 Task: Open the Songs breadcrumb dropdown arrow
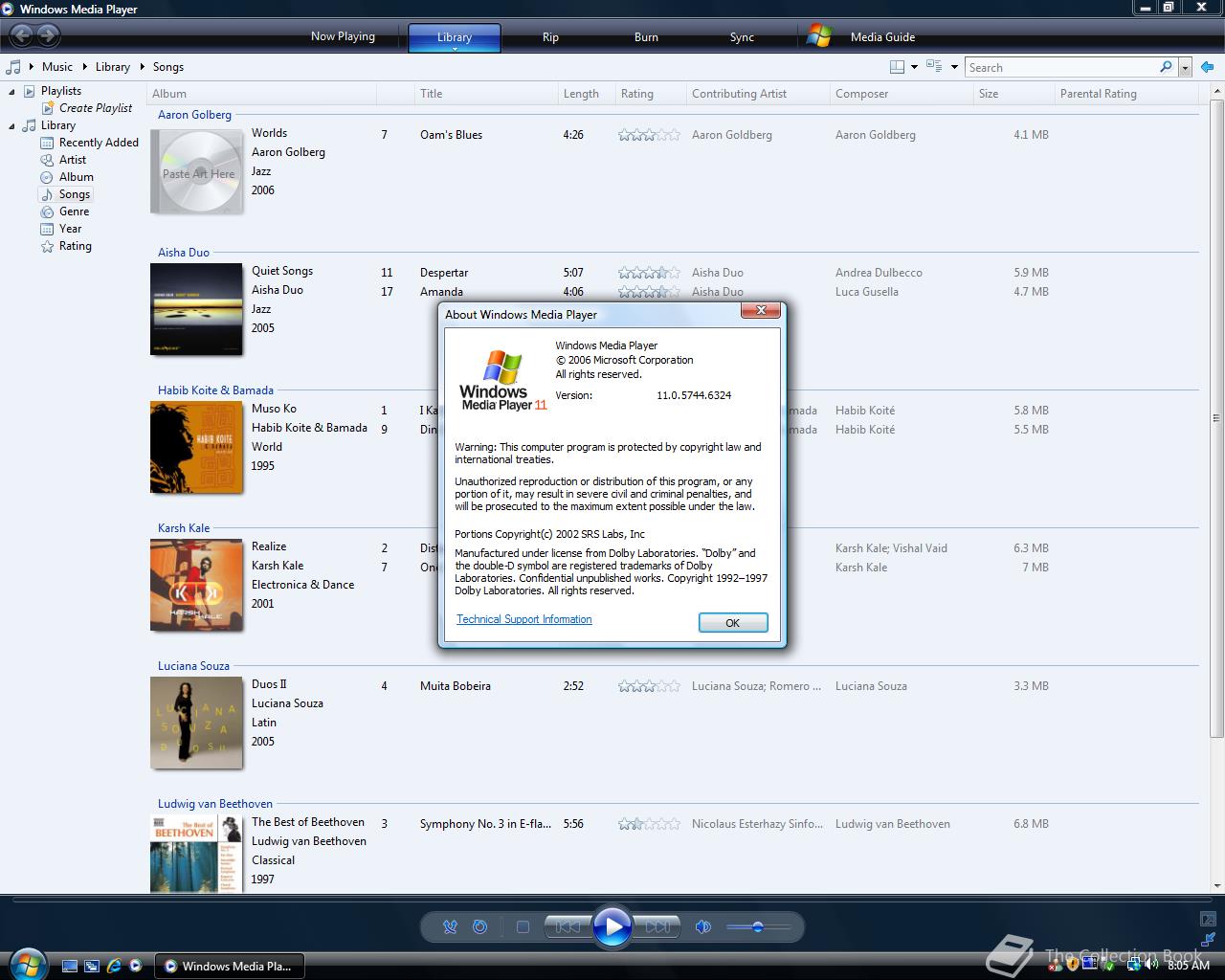pyautogui.click(x=143, y=67)
